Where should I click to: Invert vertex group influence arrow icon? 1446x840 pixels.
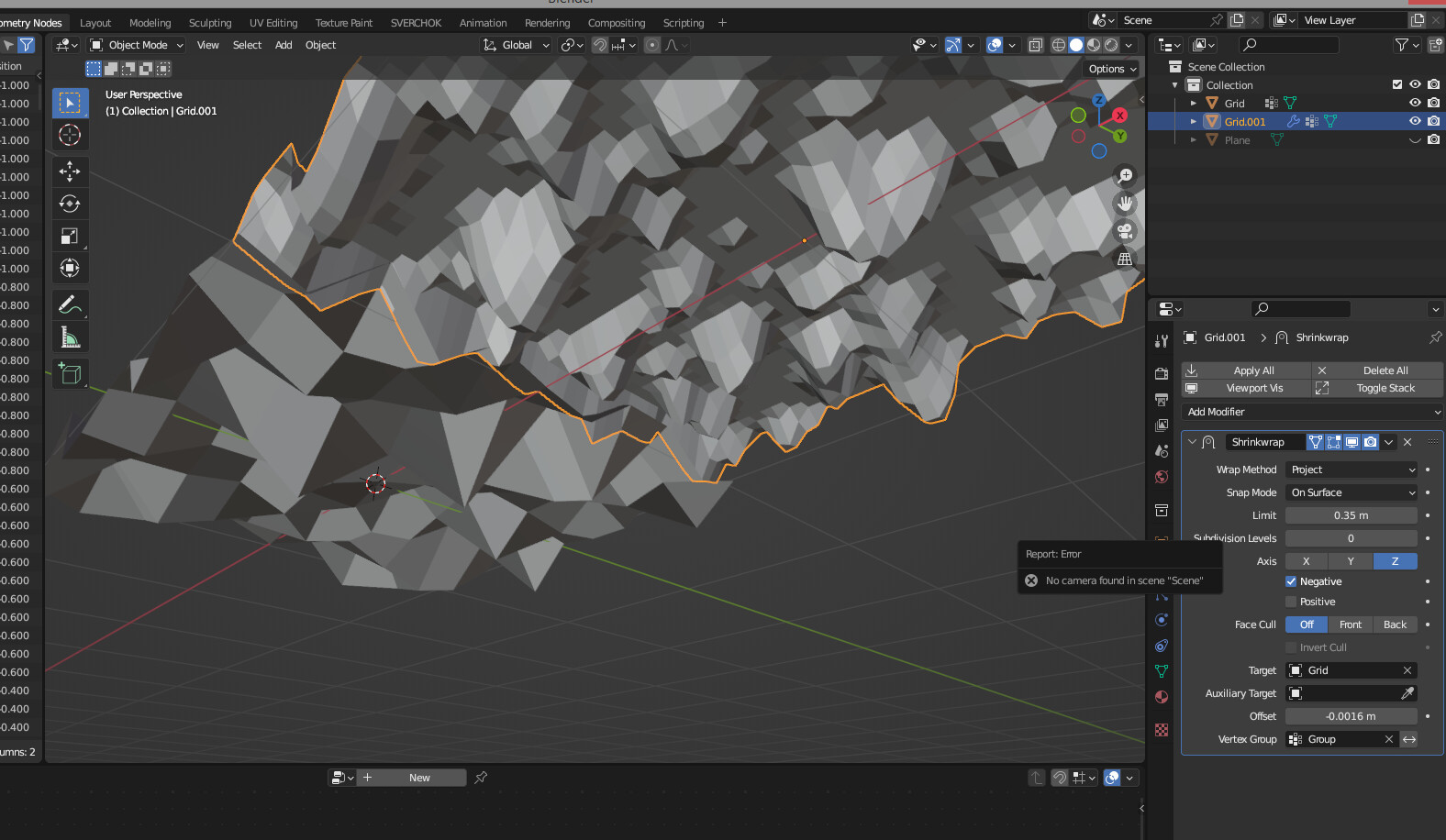1409,739
